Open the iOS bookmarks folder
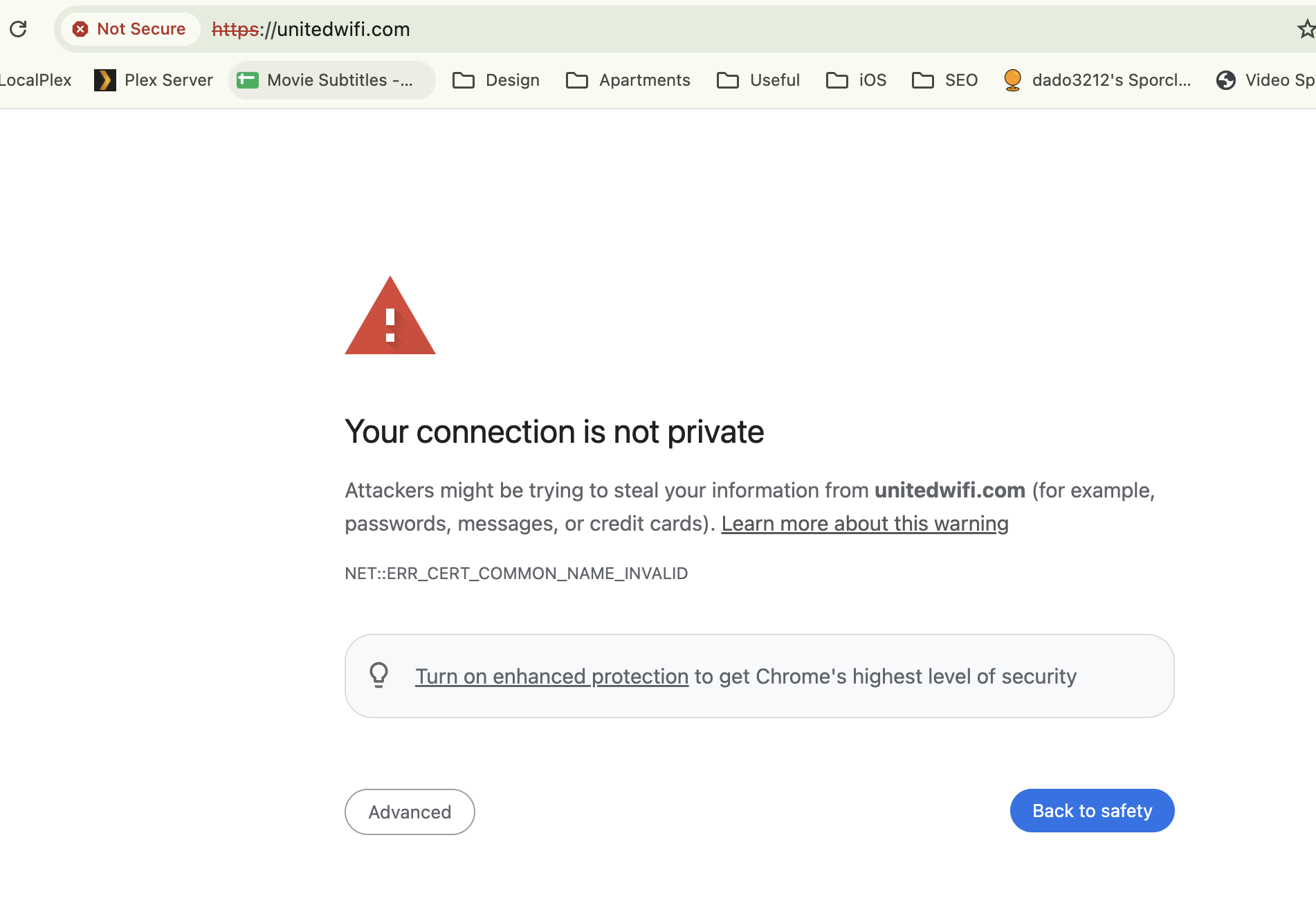 coord(857,80)
